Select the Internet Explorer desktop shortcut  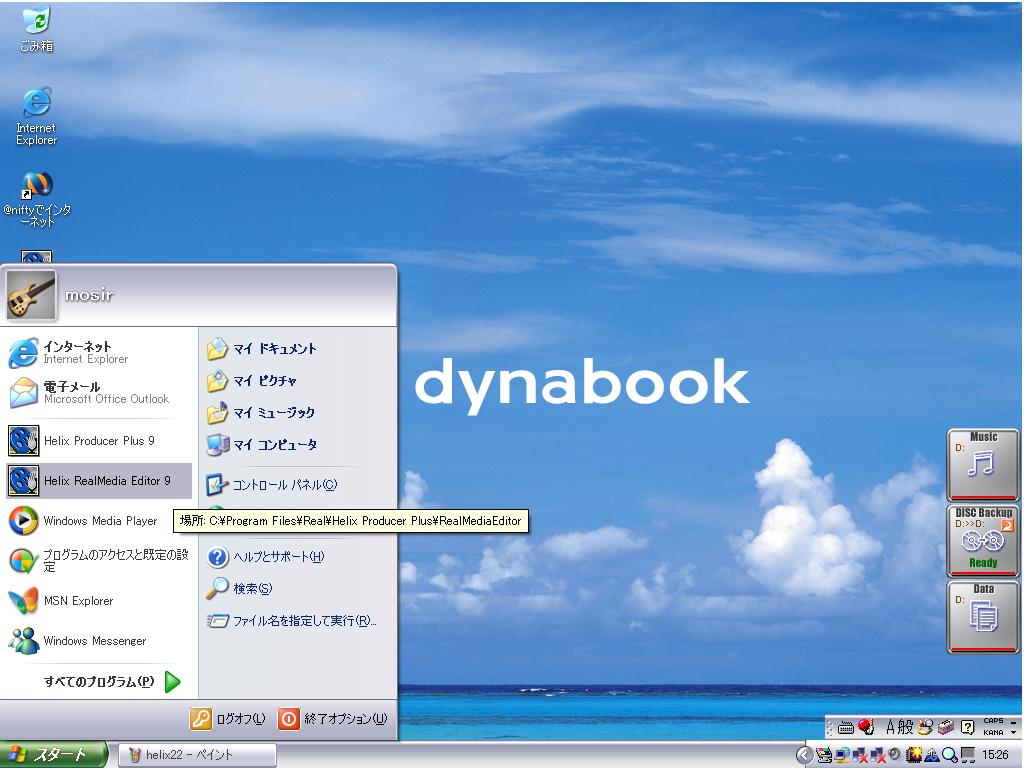(x=37, y=116)
